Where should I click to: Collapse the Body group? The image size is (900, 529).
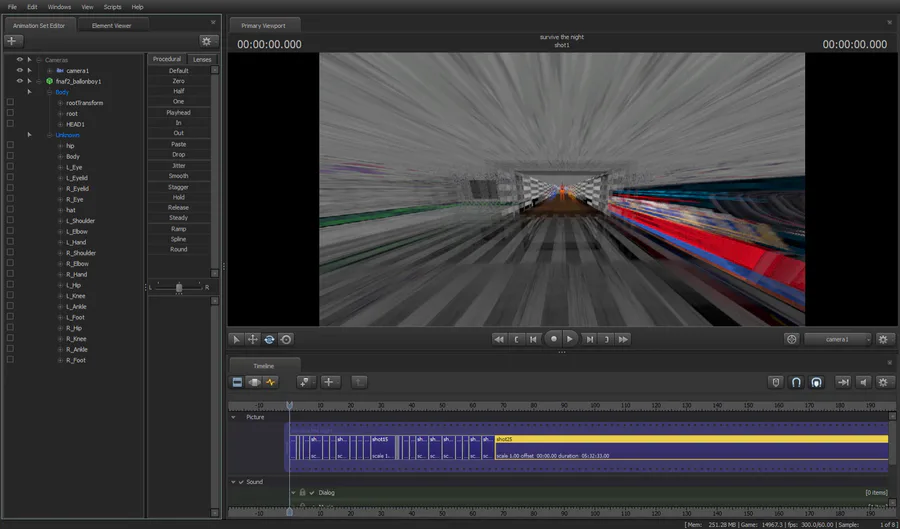(49, 92)
